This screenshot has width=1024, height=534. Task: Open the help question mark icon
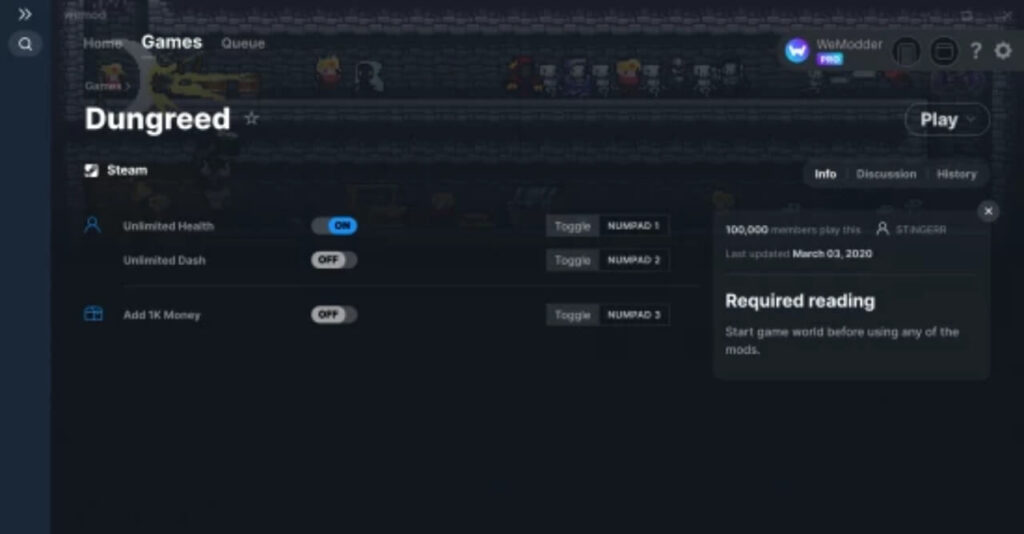pos(976,51)
